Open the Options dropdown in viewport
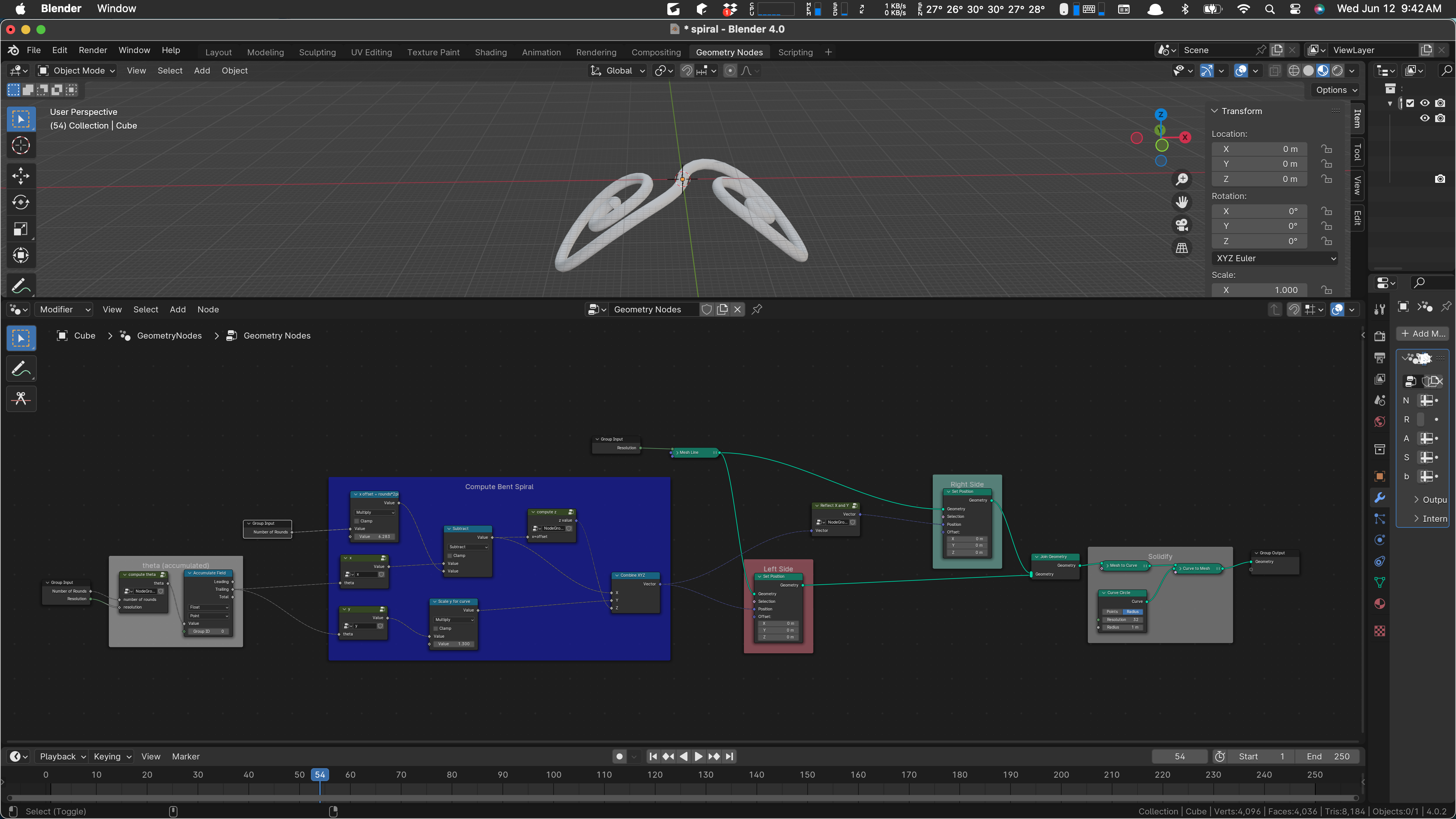This screenshot has height=819, width=1456. (1336, 90)
